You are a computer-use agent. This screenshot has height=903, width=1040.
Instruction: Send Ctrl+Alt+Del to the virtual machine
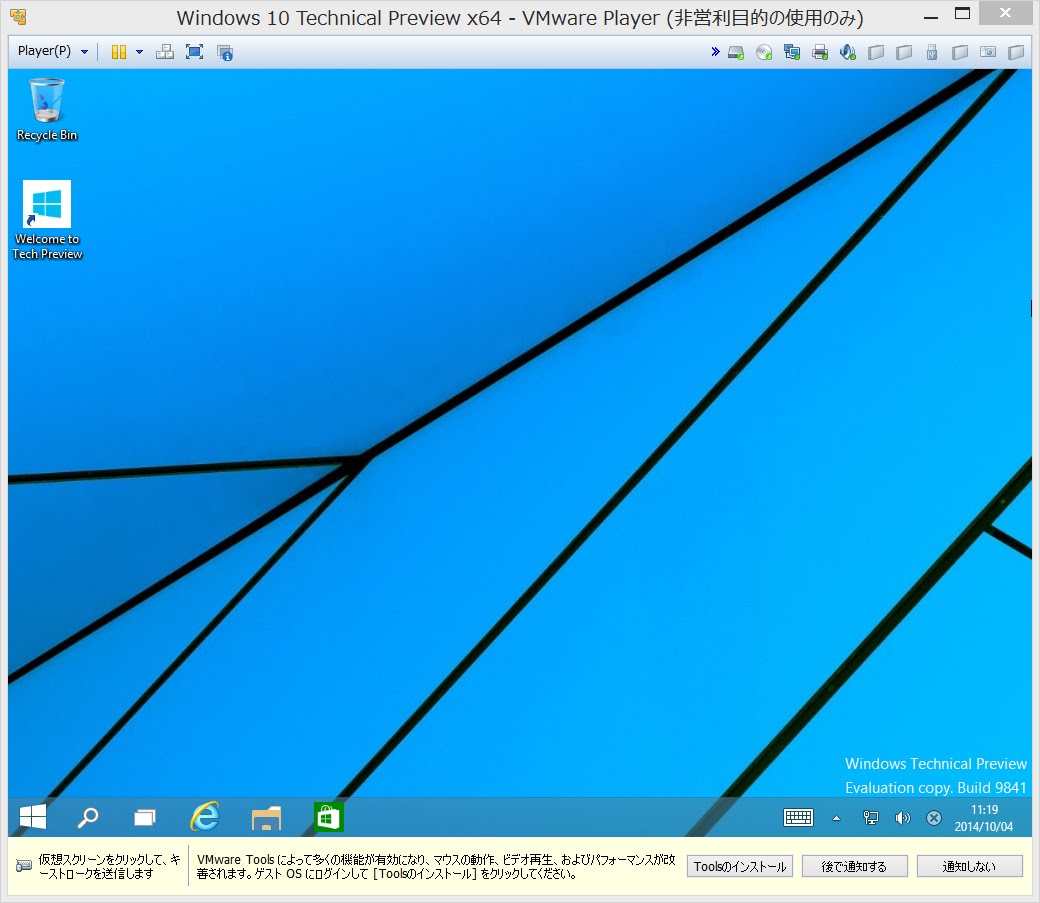(x=164, y=52)
